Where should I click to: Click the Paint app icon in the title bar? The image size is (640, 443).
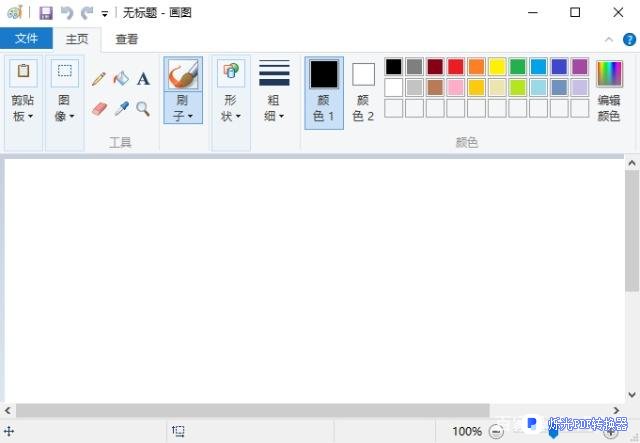pos(15,13)
